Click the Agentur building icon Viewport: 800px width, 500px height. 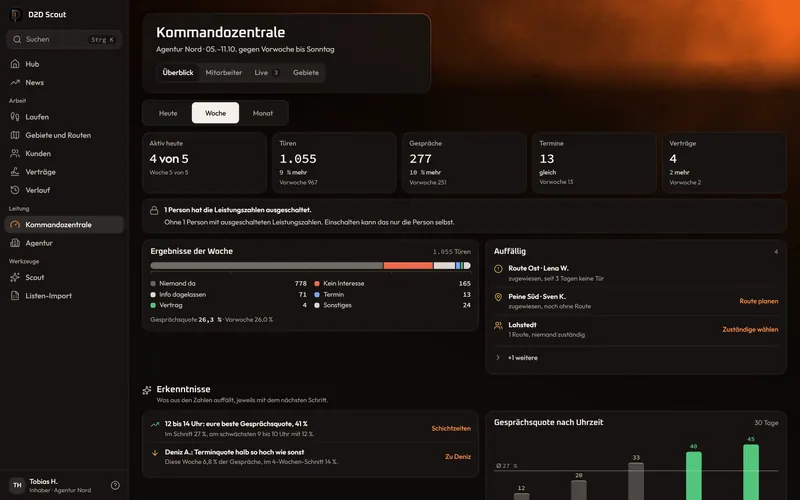tap(15, 243)
